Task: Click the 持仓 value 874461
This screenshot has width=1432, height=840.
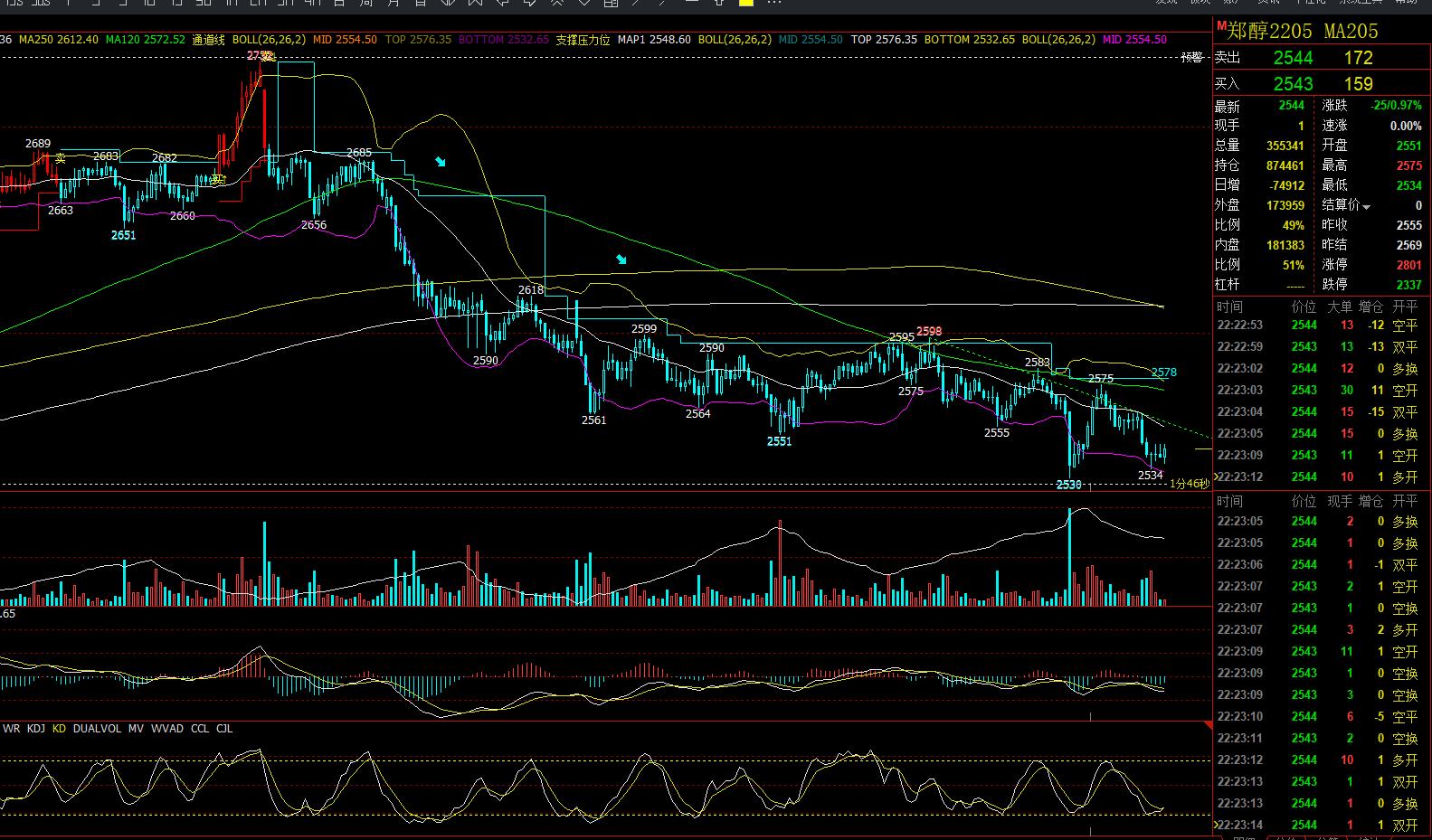Action: pyautogui.click(x=1285, y=165)
